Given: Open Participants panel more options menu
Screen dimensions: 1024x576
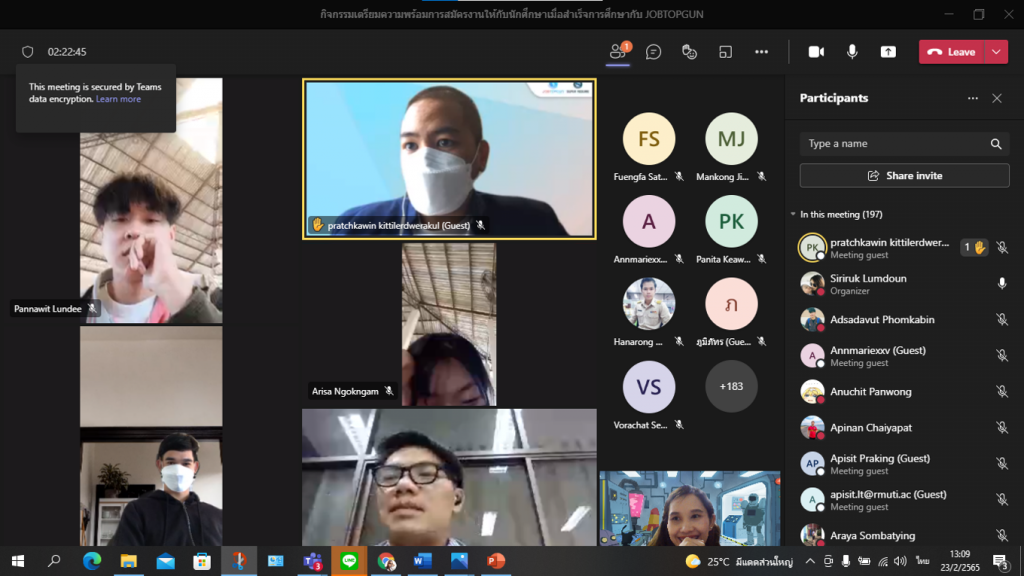Looking at the screenshot, I should coord(972,98).
